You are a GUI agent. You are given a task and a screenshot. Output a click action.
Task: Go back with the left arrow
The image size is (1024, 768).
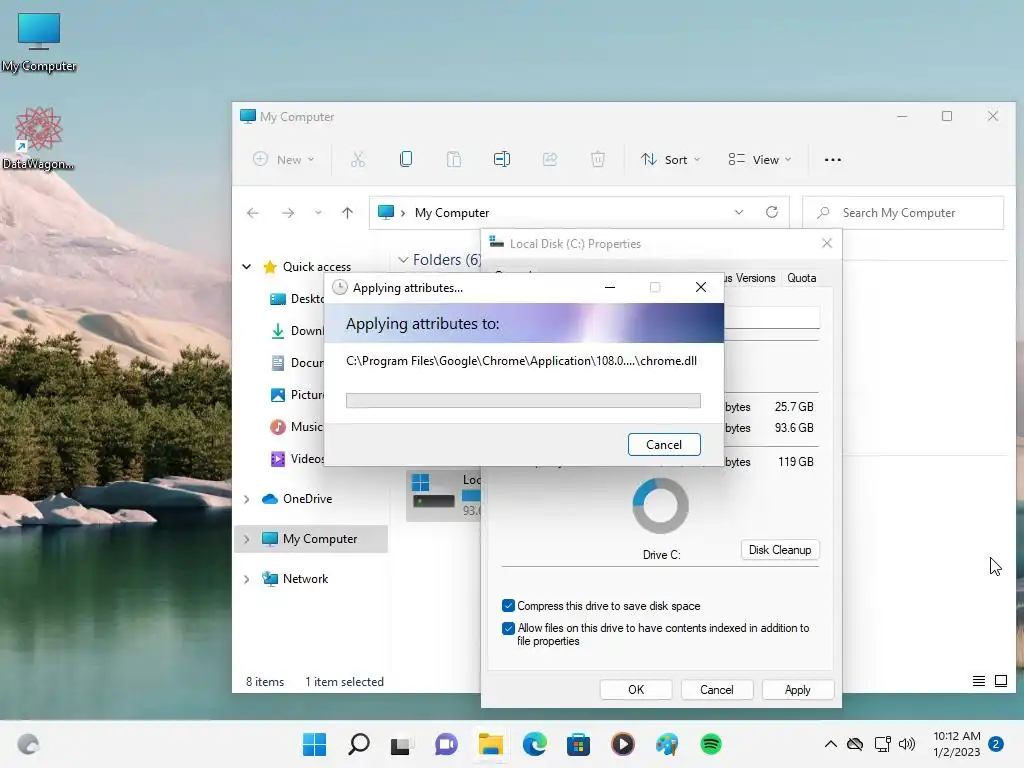pos(253,213)
